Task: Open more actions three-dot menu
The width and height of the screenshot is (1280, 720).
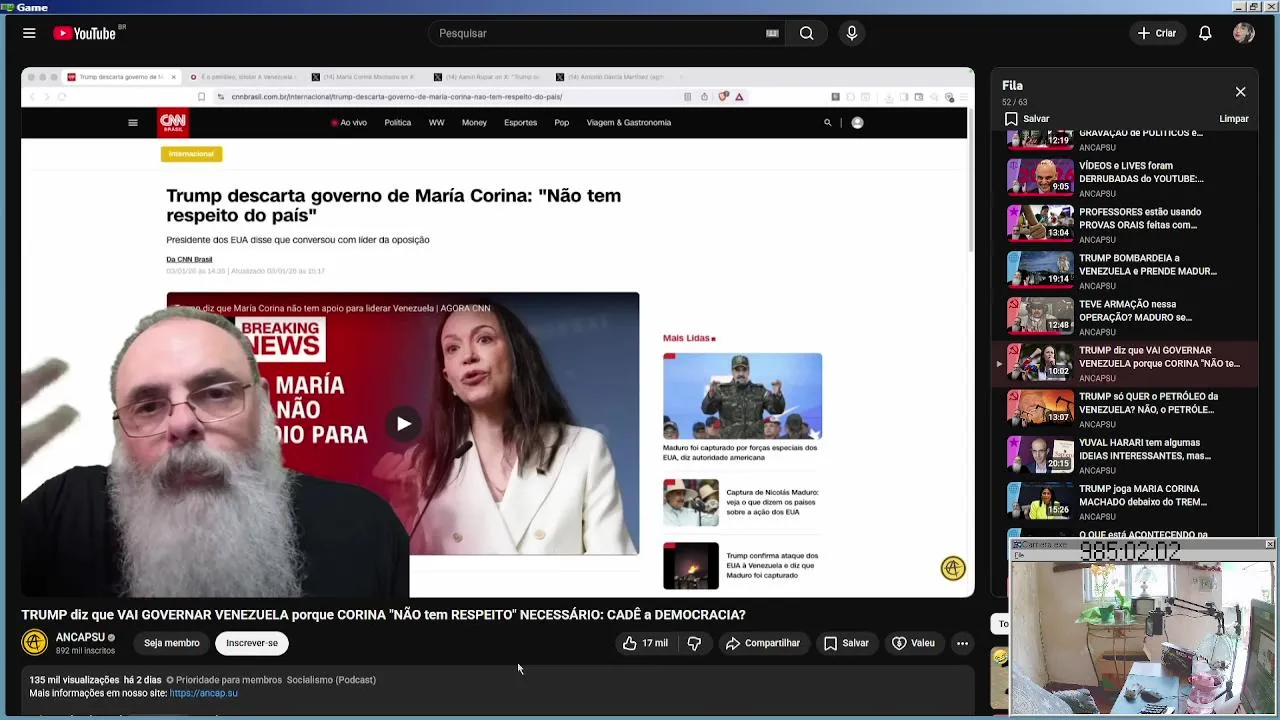Action: point(962,643)
